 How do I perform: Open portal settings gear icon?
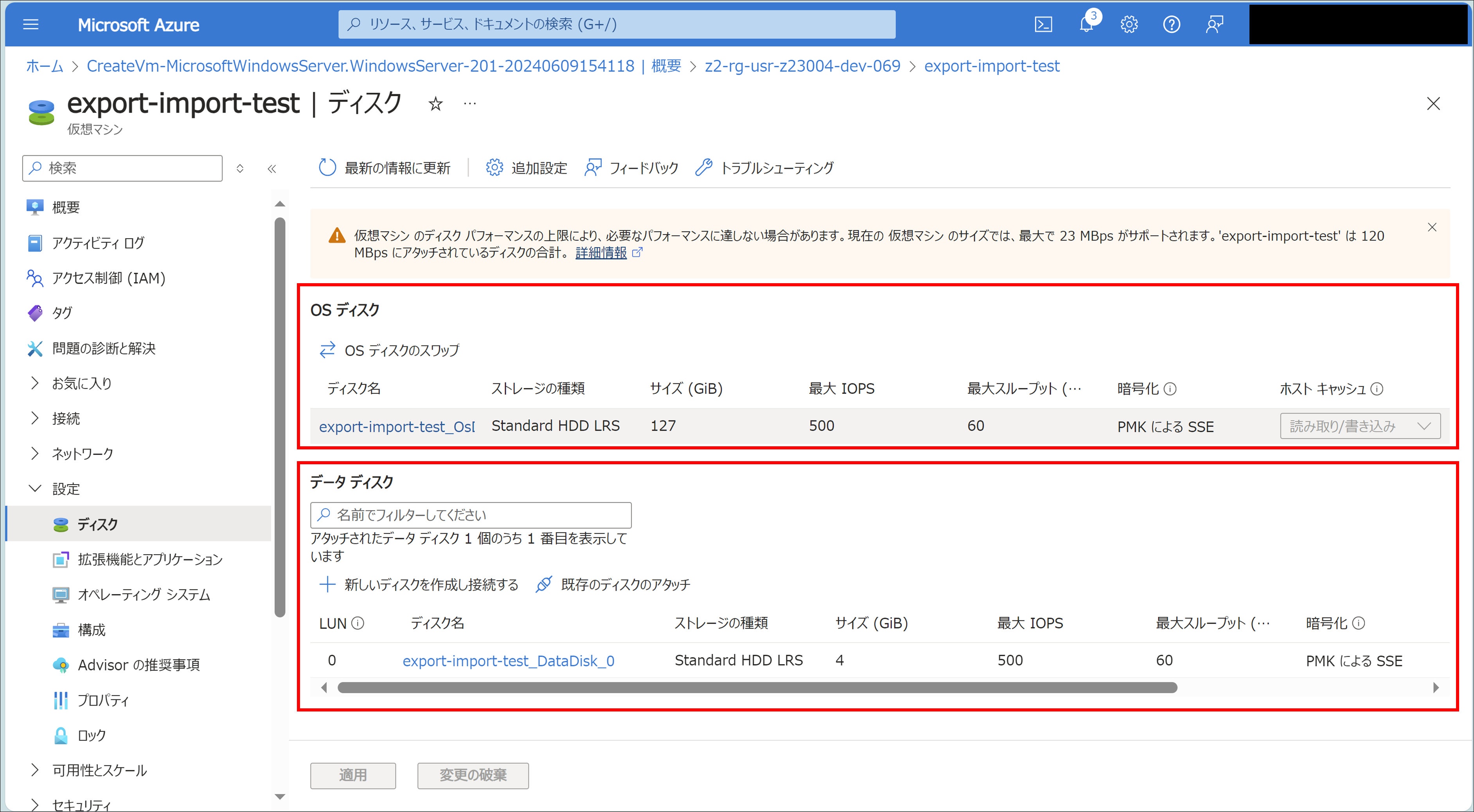pos(1129,25)
